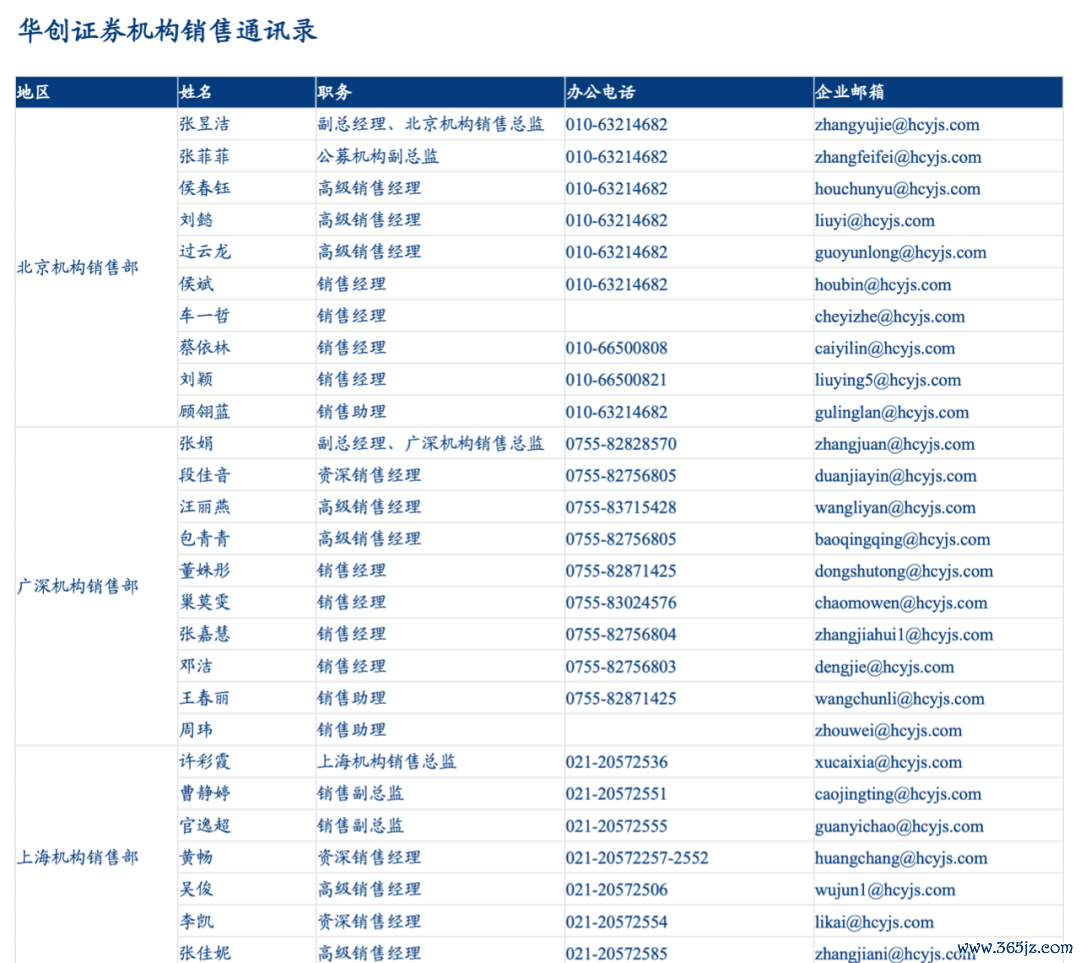Select the name 许彩霞
Screen dimensions: 1080x963
click(205, 761)
